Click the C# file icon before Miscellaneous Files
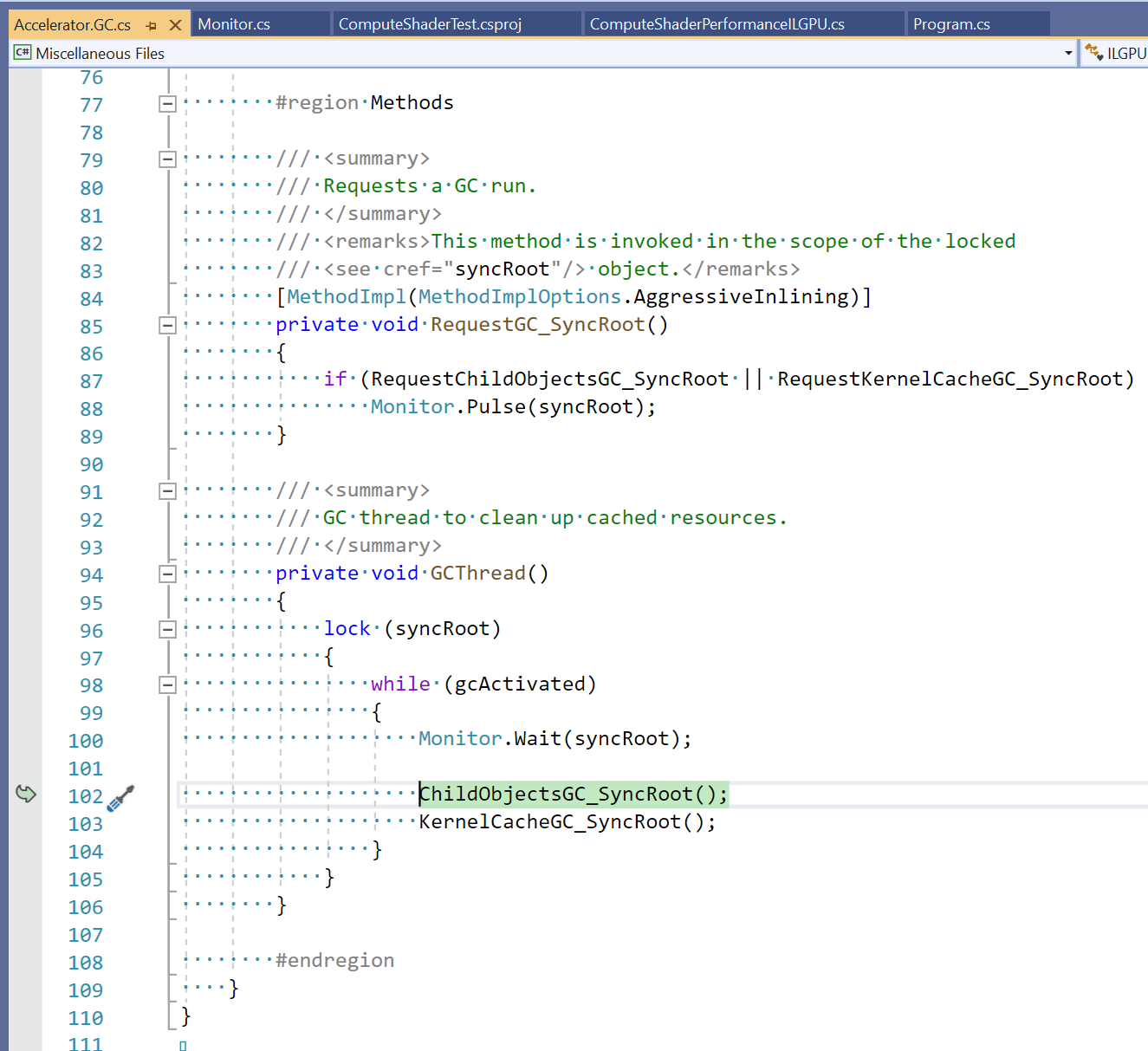This screenshot has height=1051, width=1148. [21, 53]
